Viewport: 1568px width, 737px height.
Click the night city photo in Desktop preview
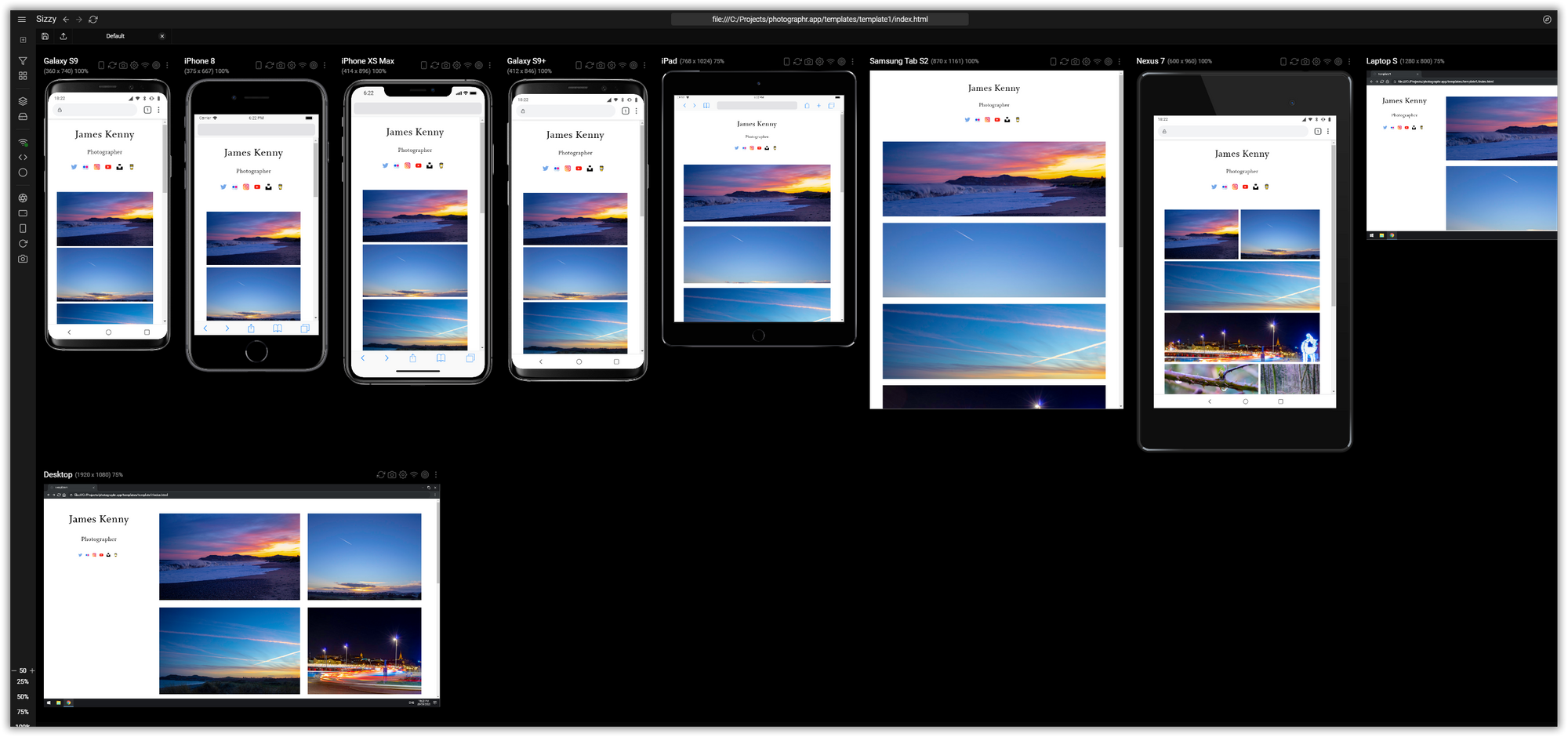364,651
